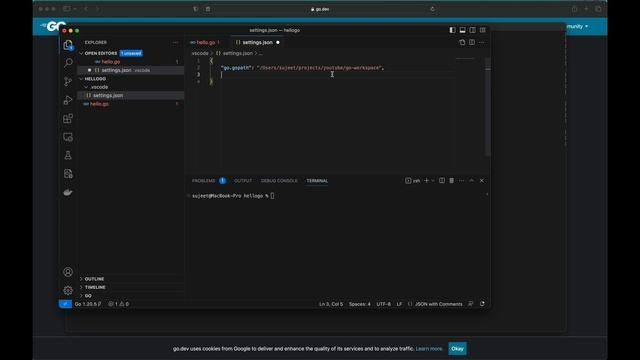Open errors and warnings count in status bar
The height and width of the screenshot is (360, 640).
pyautogui.click(x=118, y=304)
